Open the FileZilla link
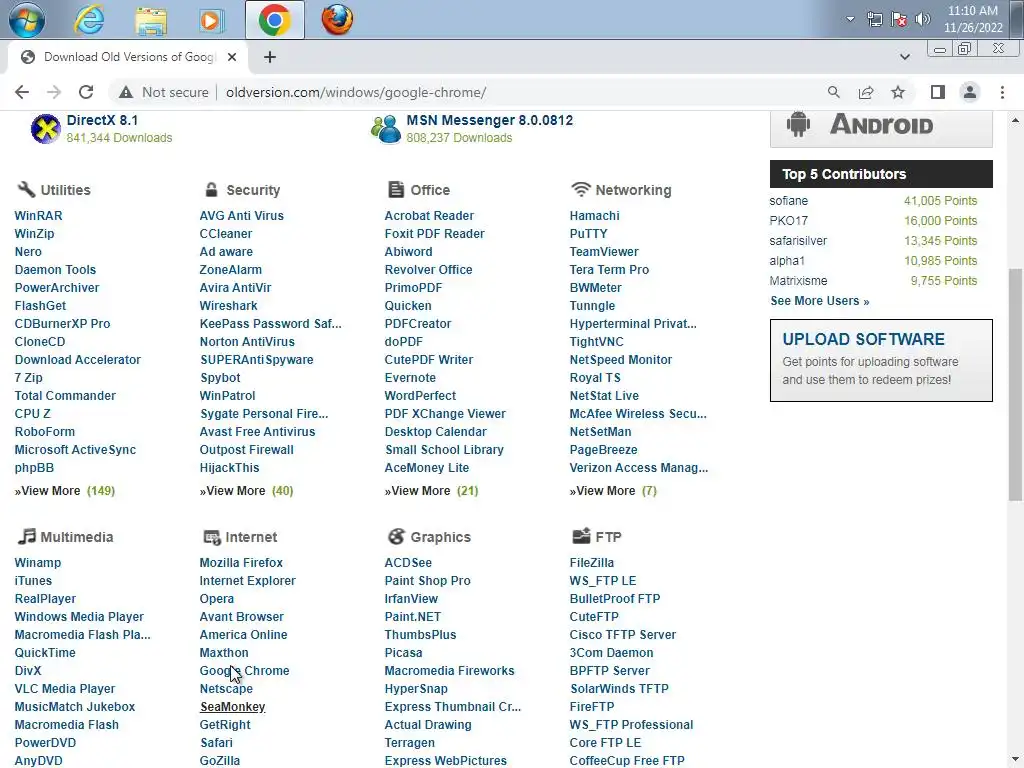 pos(591,562)
